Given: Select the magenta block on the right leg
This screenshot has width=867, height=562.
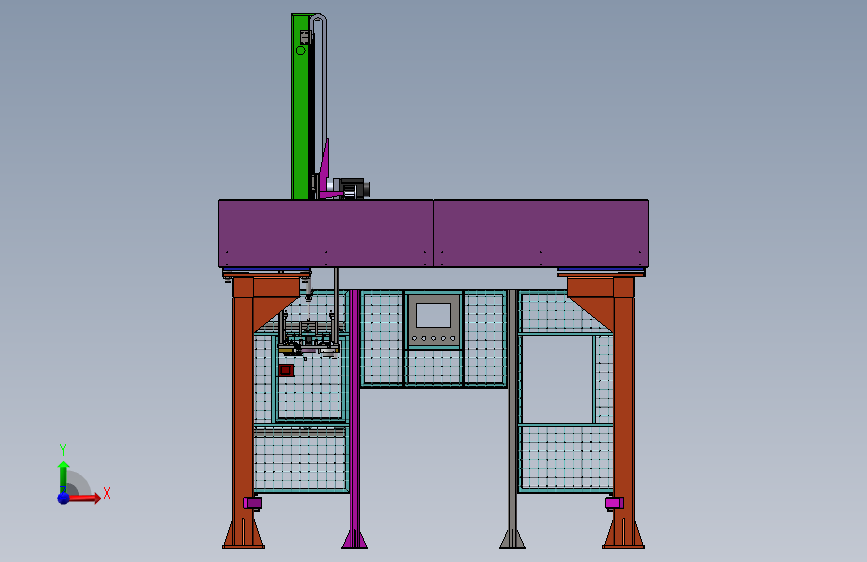Looking at the screenshot, I should [614, 503].
